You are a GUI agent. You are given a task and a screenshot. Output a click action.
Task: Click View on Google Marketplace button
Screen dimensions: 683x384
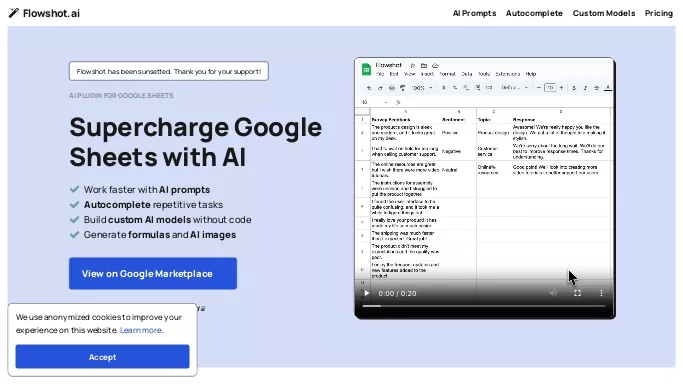[153, 273]
